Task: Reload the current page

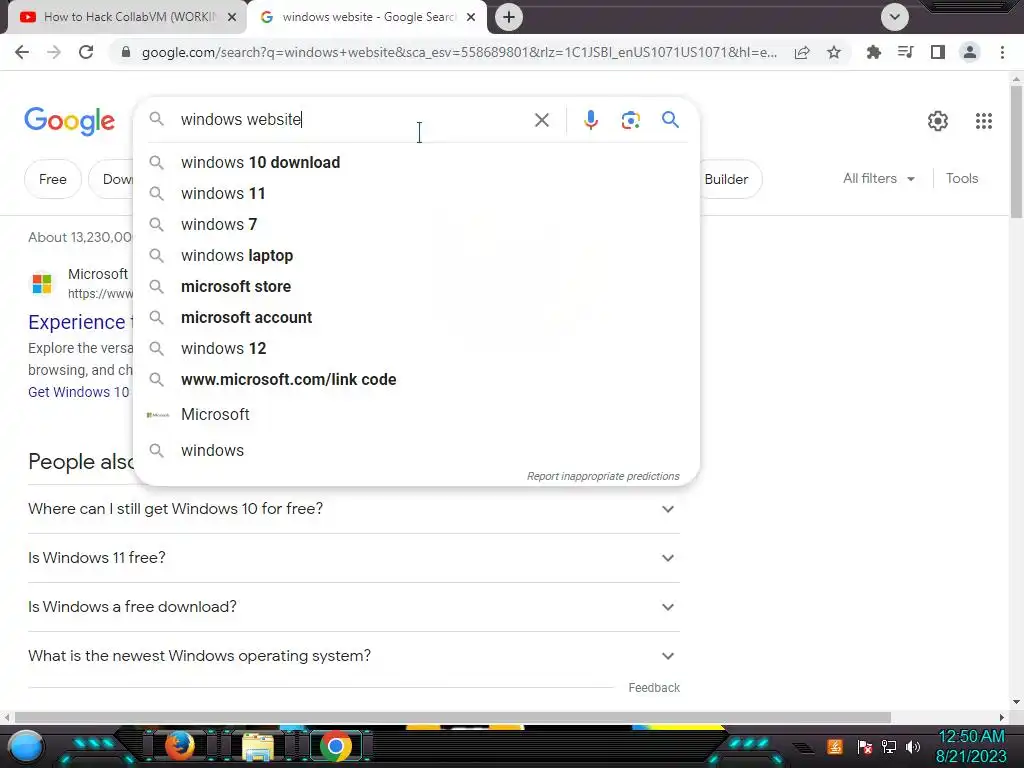Action: 86,52
